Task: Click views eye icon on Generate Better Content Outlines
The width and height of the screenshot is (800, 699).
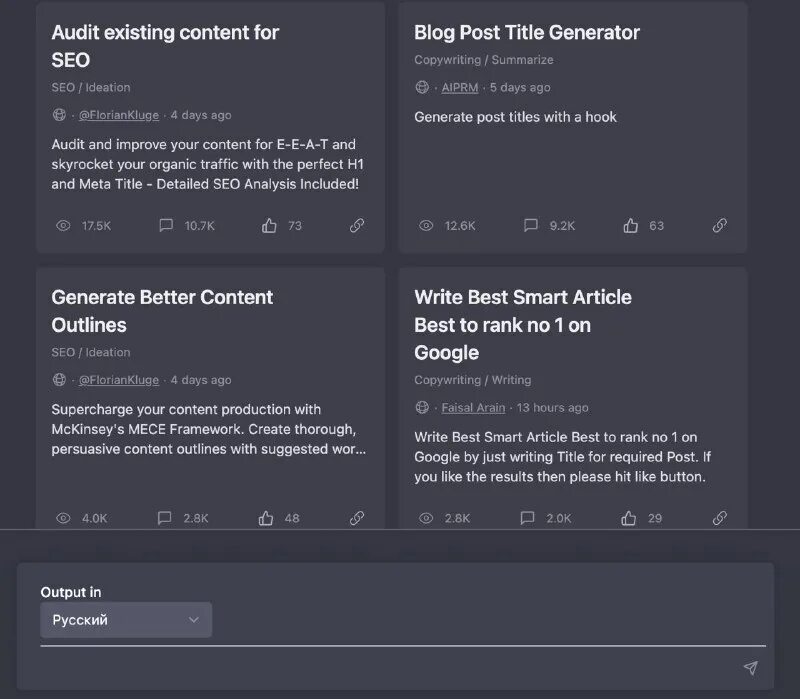Action: [x=62, y=518]
